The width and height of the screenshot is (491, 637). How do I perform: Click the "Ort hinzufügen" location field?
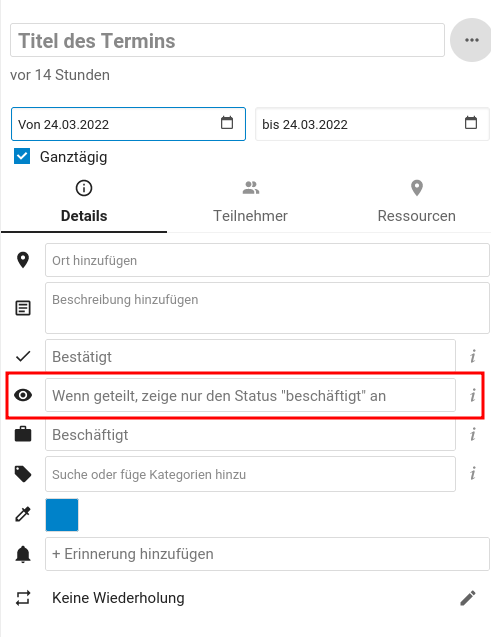click(x=267, y=260)
